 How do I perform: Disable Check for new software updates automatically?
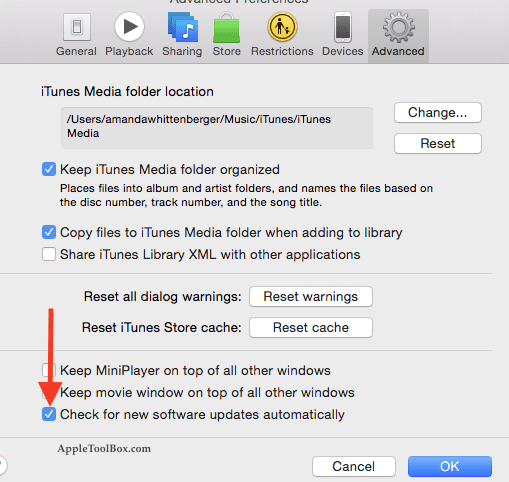(49, 414)
